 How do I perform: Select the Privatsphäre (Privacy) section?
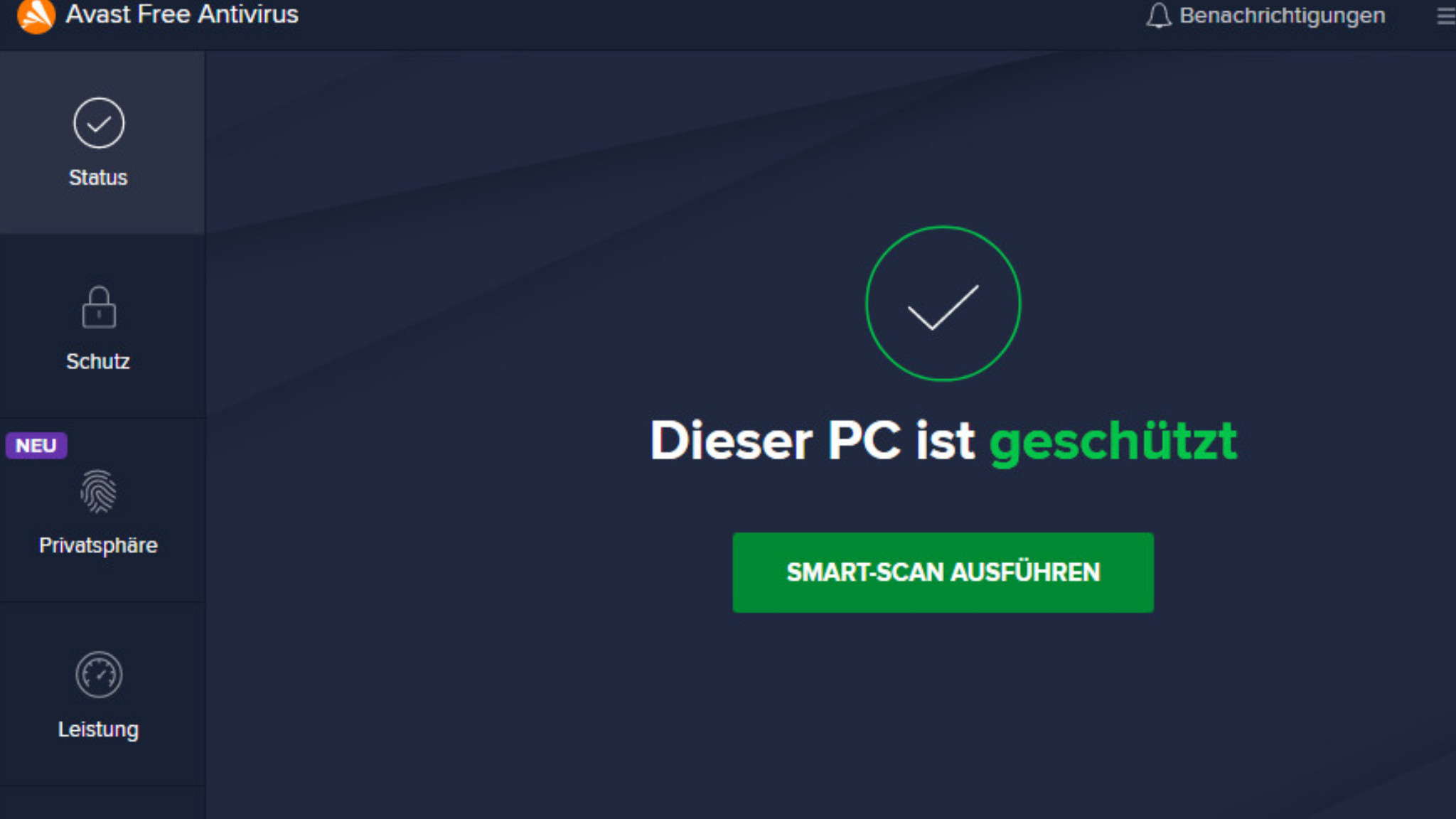tap(98, 510)
